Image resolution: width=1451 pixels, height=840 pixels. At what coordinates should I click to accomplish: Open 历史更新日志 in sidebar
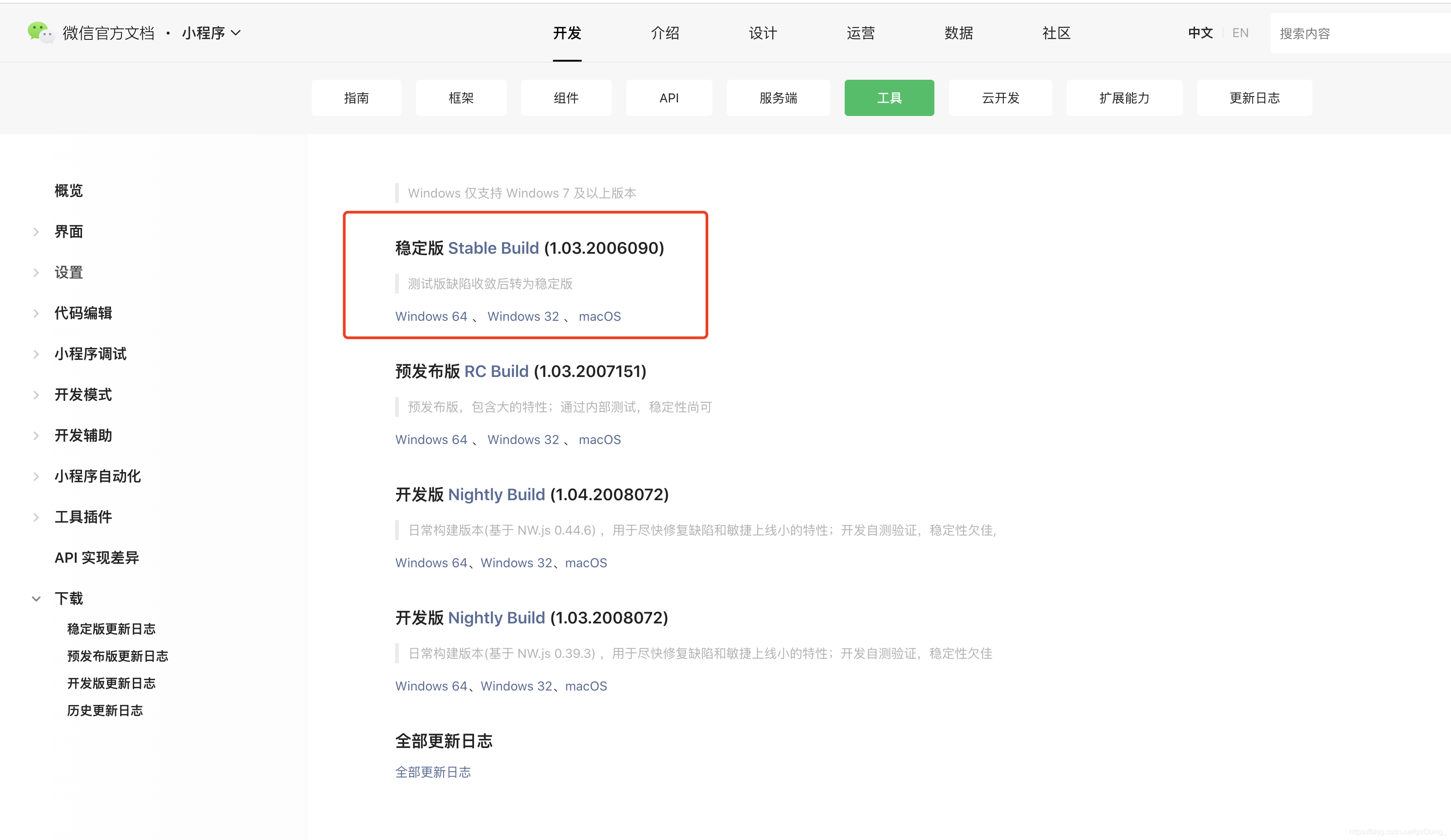click(x=105, y=710)
